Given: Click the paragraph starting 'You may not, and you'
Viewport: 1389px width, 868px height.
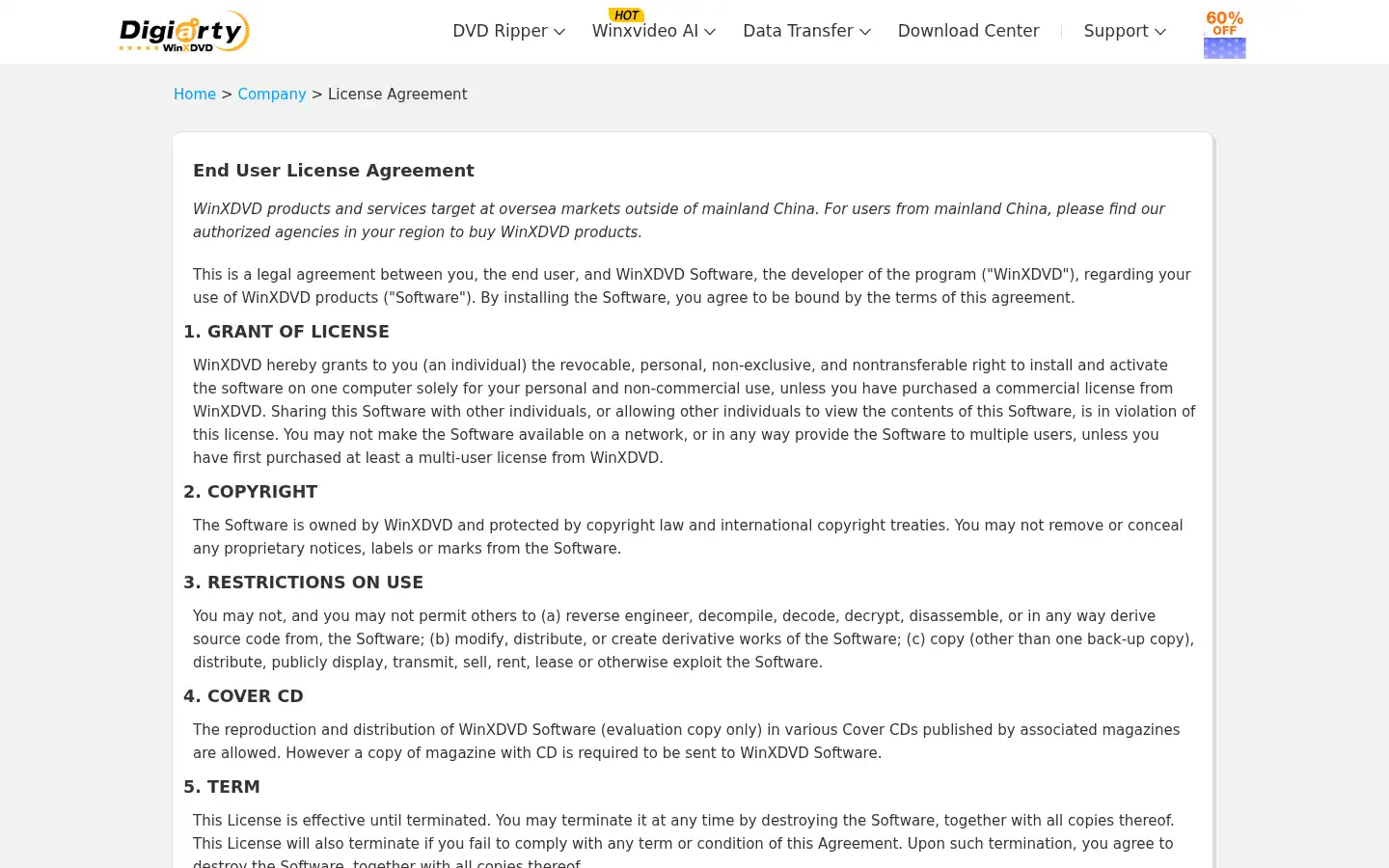Looking at the screenshot, I should point(694,639).
